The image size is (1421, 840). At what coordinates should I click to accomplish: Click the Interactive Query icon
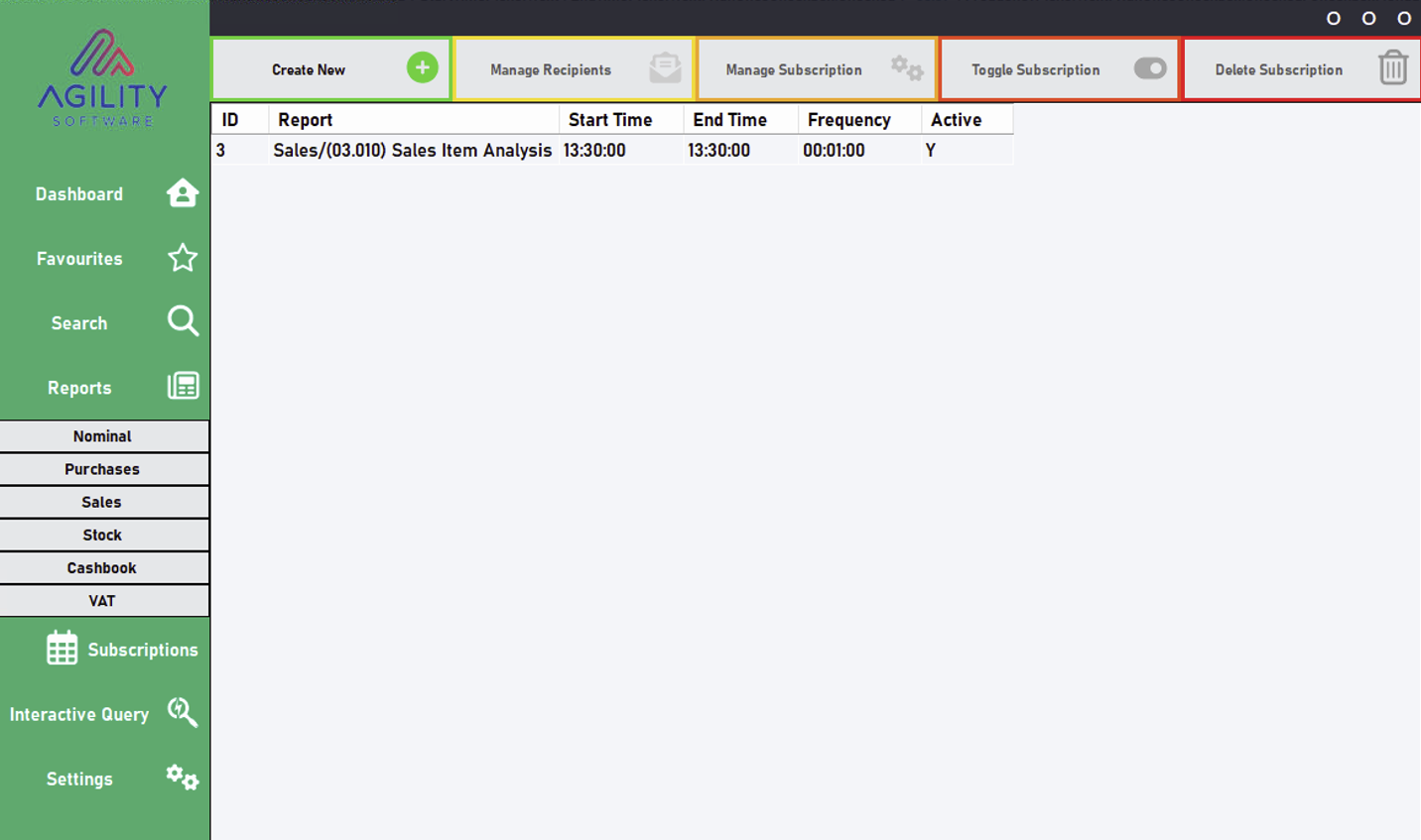tap(183, 712)
